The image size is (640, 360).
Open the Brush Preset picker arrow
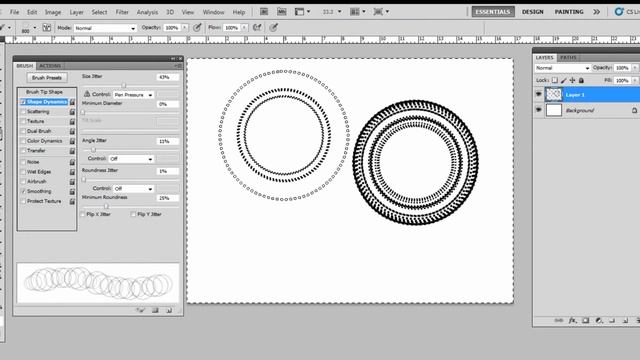coord(35,28)
